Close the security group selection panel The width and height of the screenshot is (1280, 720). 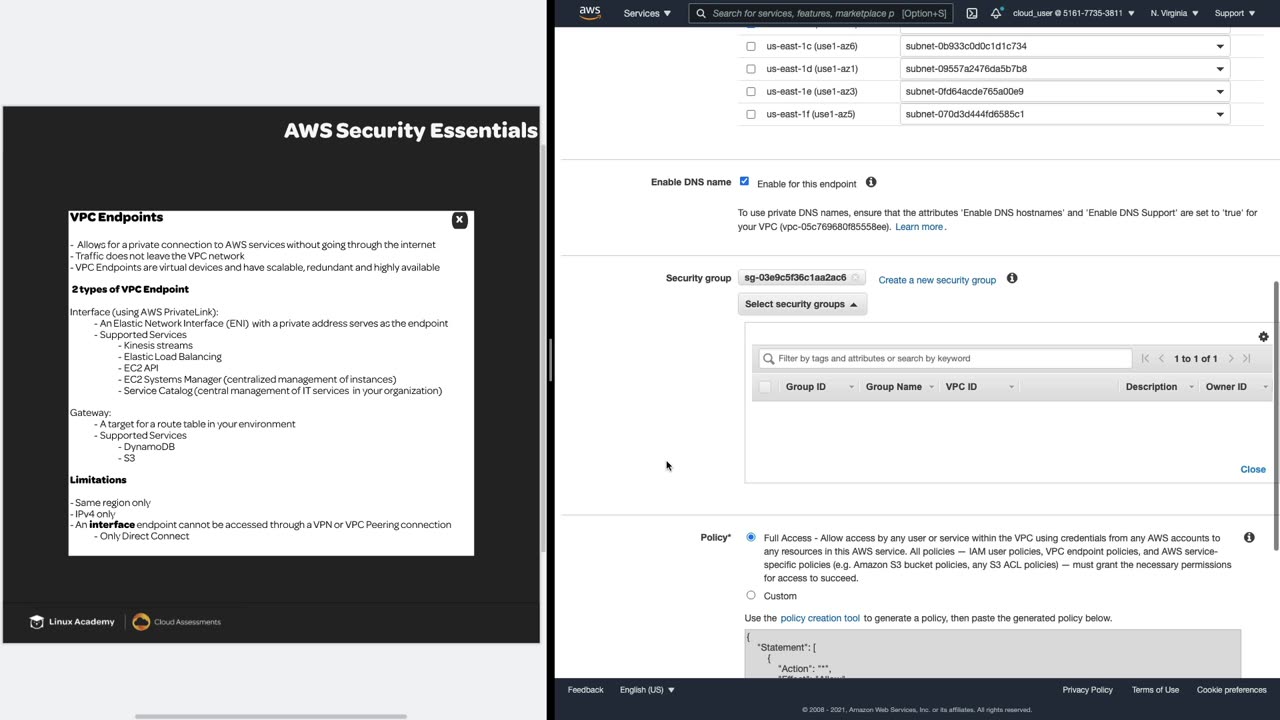1253,469
